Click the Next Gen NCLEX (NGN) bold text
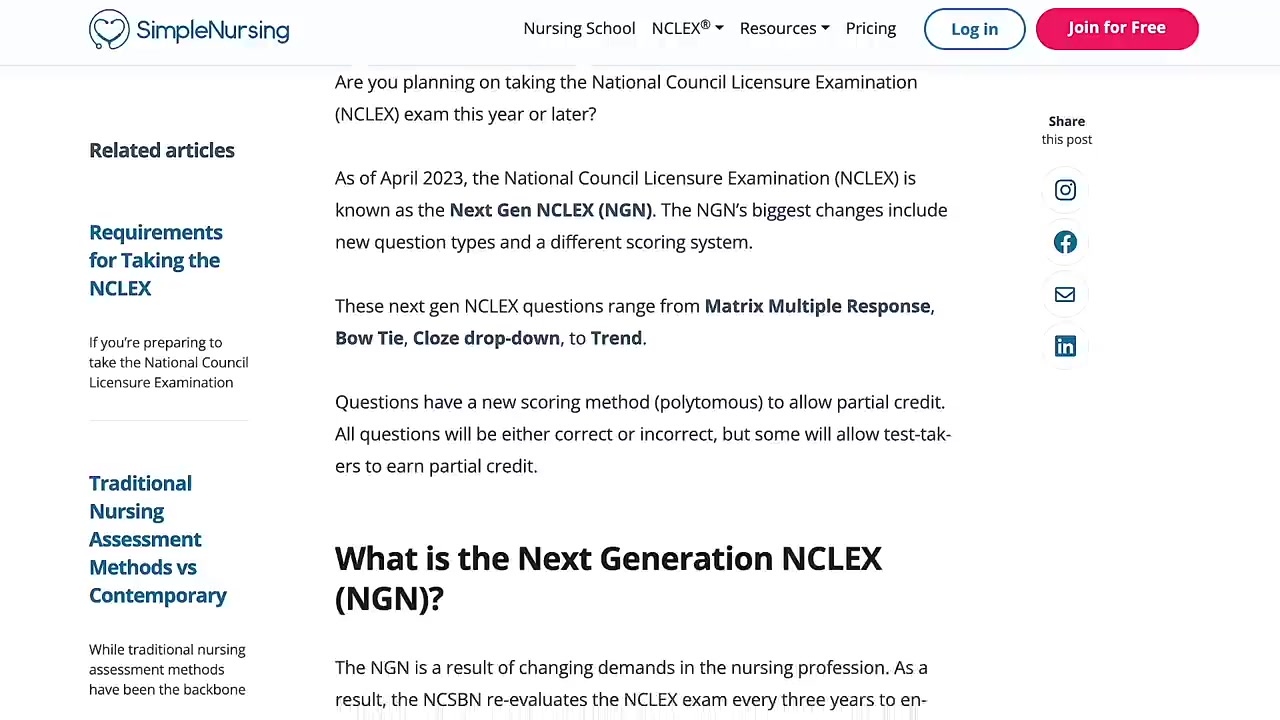 coord(550,210)
